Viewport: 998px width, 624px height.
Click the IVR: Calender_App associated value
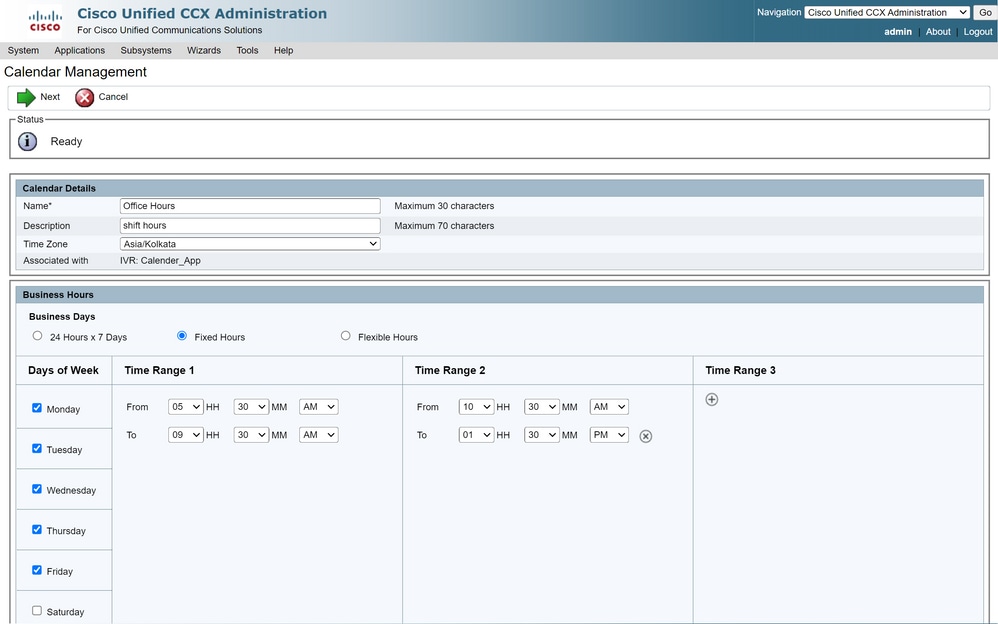click(160, 260)
